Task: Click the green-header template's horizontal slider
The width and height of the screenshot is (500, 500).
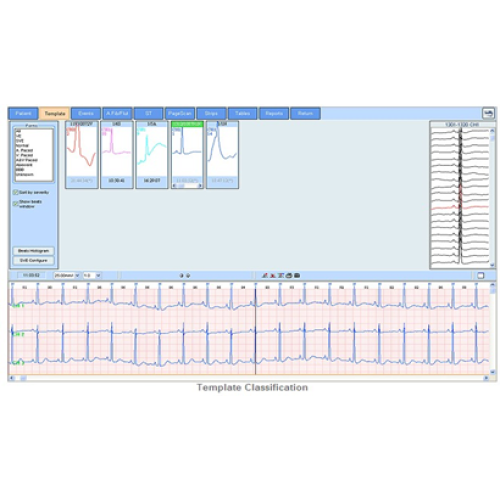Action: coord(187,186)
